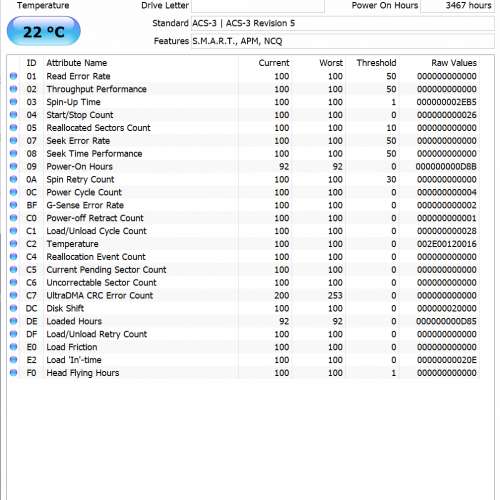The image size is (500, 500).
Task: Click the Threshold column header
Action: 376,63
